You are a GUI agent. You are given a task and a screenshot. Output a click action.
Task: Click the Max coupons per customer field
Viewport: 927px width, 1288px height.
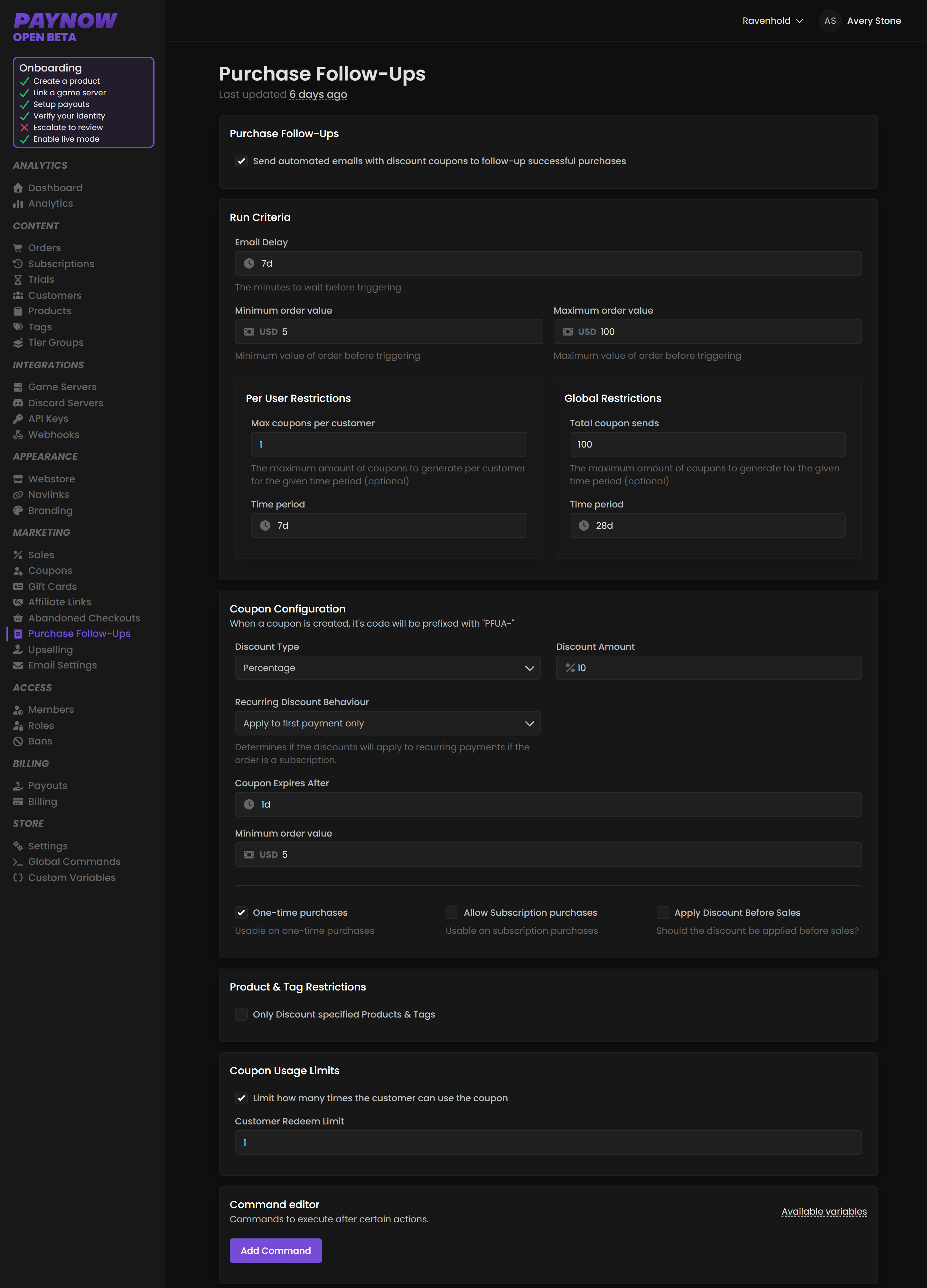[x=389, y=445]
